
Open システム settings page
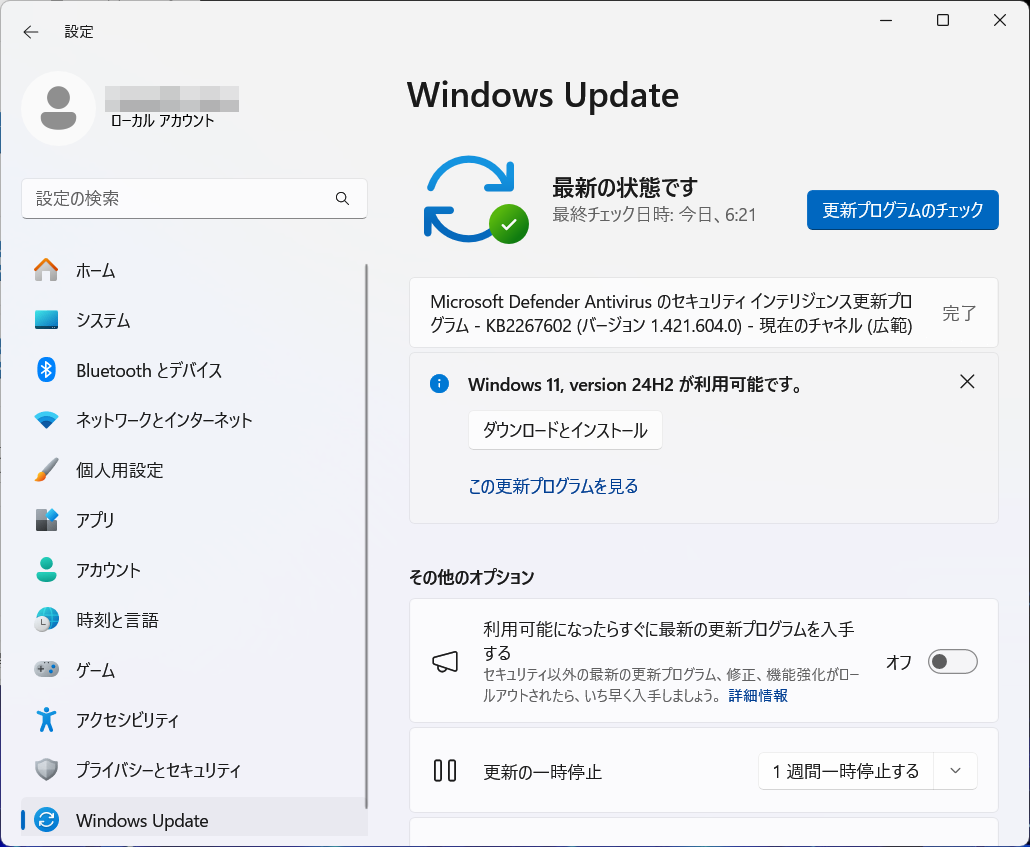[x=194, y=320]
